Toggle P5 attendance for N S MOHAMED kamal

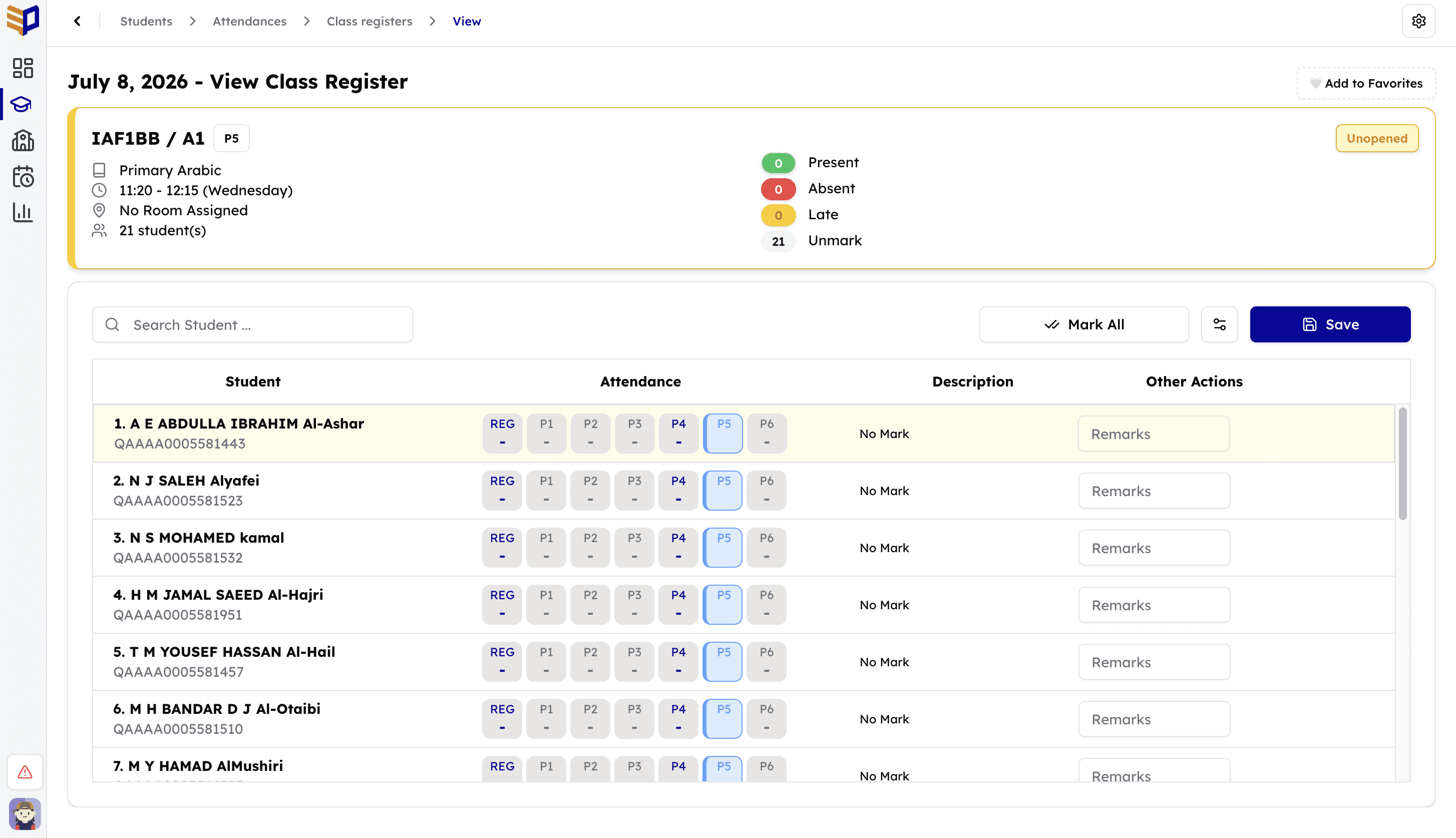723,547
